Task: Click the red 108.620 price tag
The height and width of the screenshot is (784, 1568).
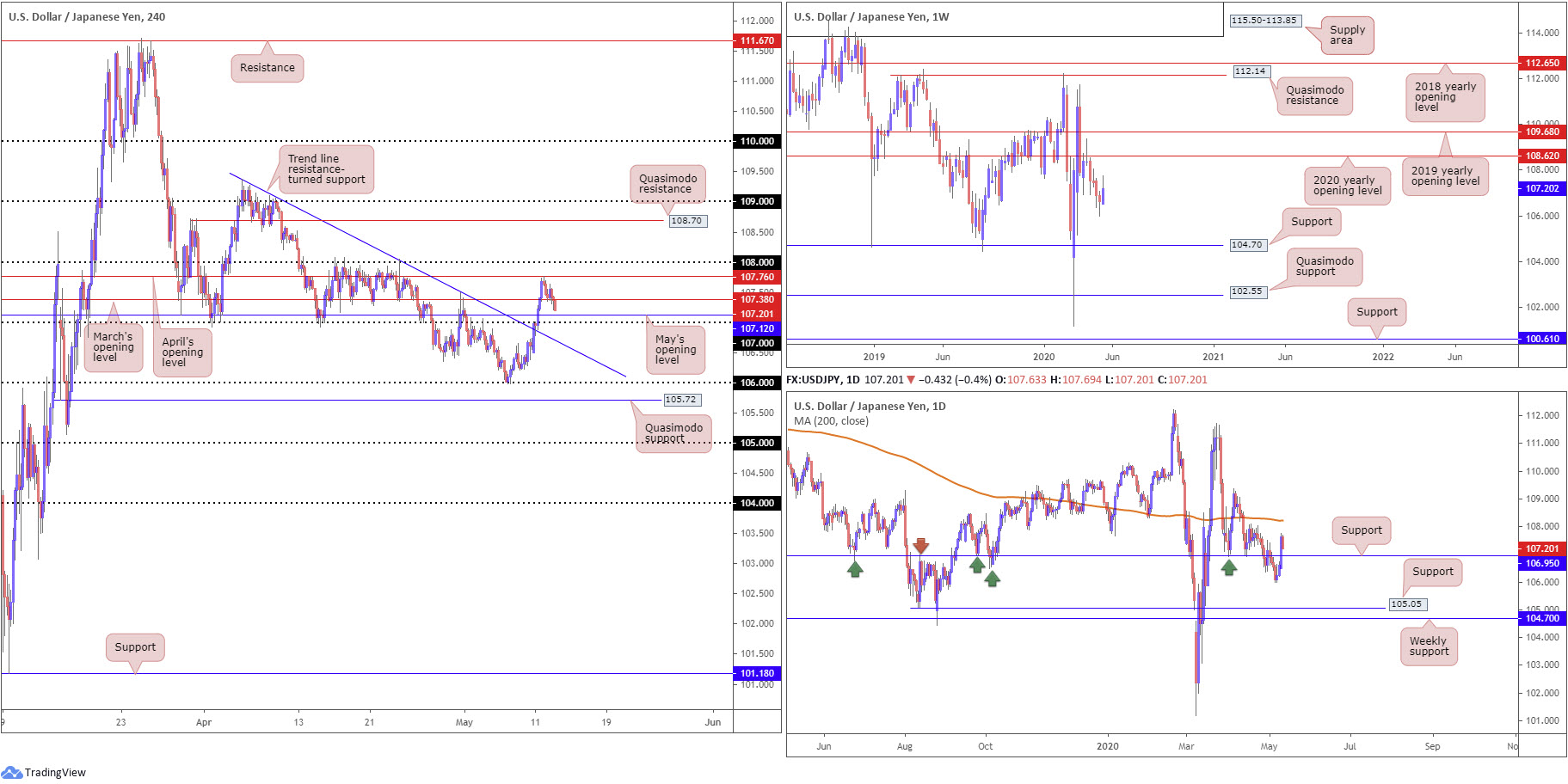Action: (1542, 156)
